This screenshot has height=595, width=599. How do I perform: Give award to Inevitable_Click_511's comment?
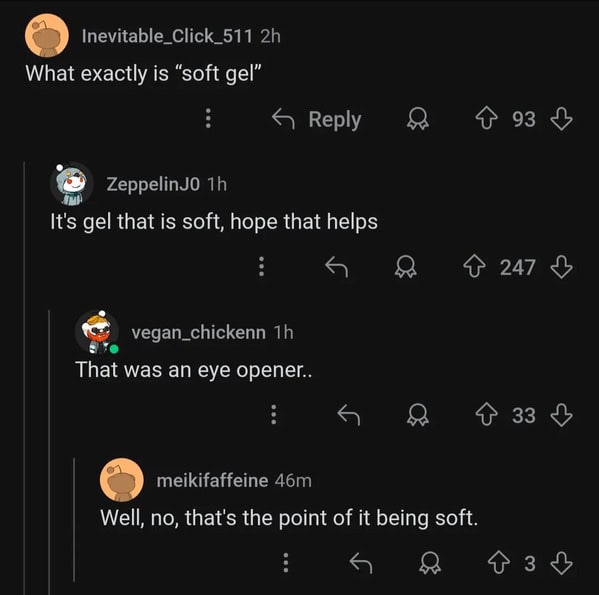click(418, 119)
